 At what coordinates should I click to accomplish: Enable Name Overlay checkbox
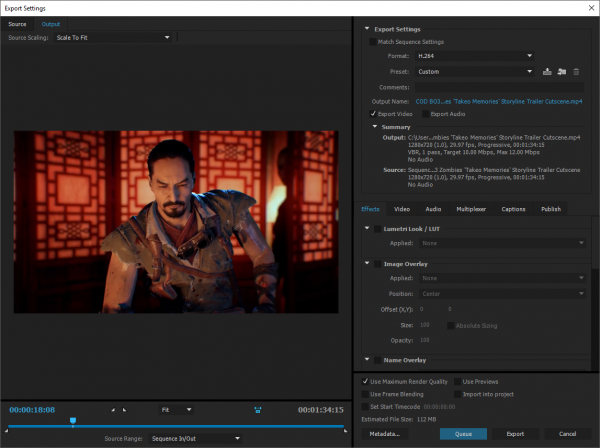(x=377, y=360)
